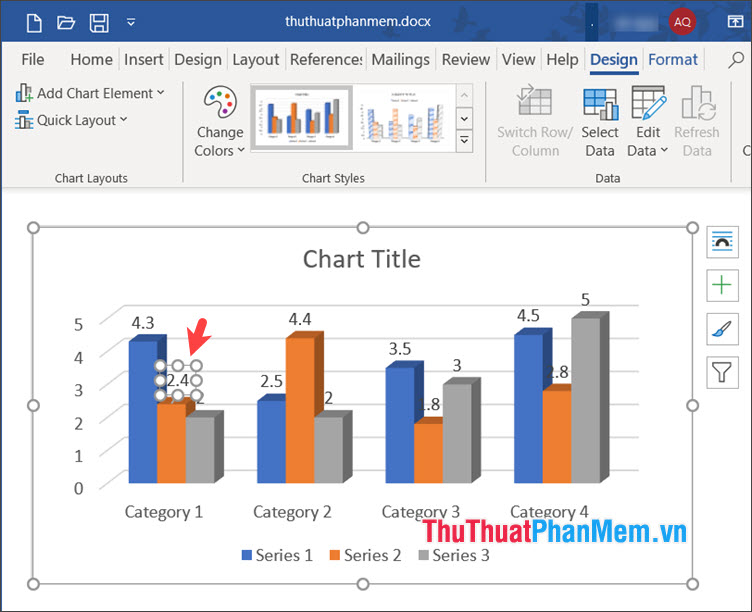Click the chart's top-left resize handle

coord(33,227)
